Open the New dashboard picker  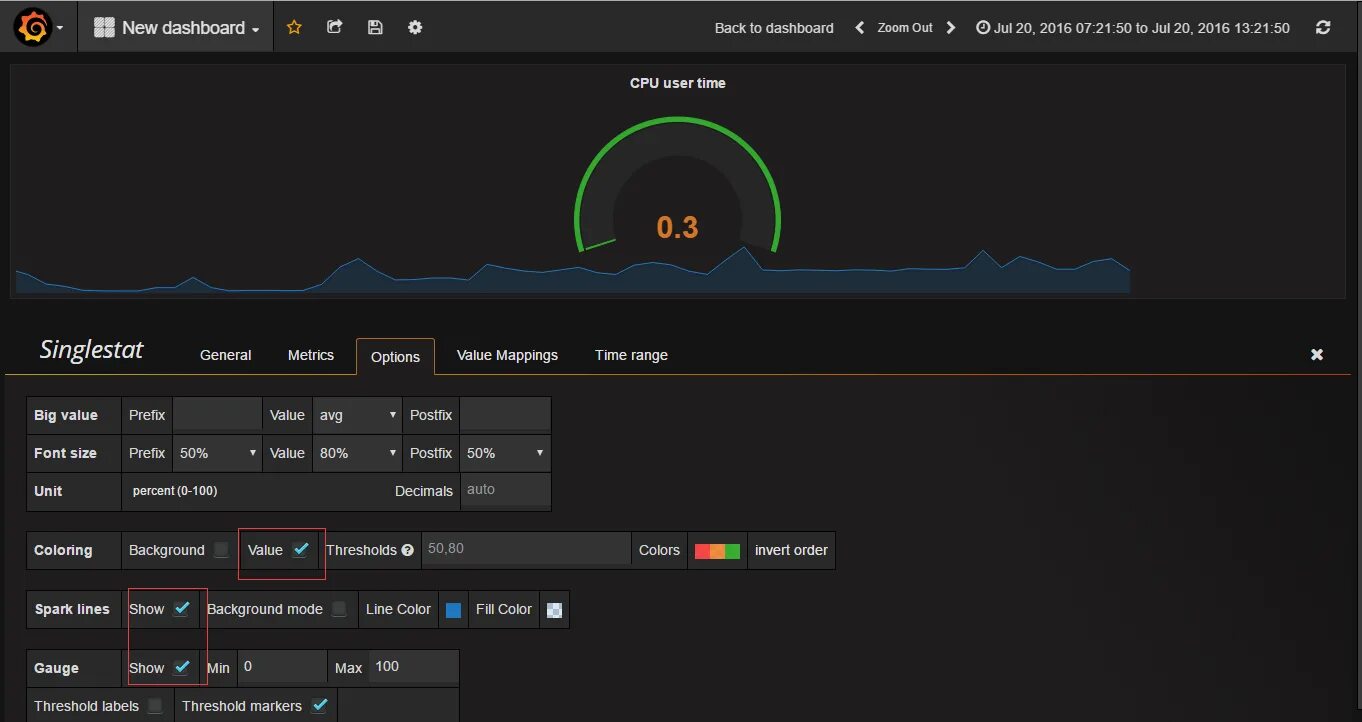[177, 28]
